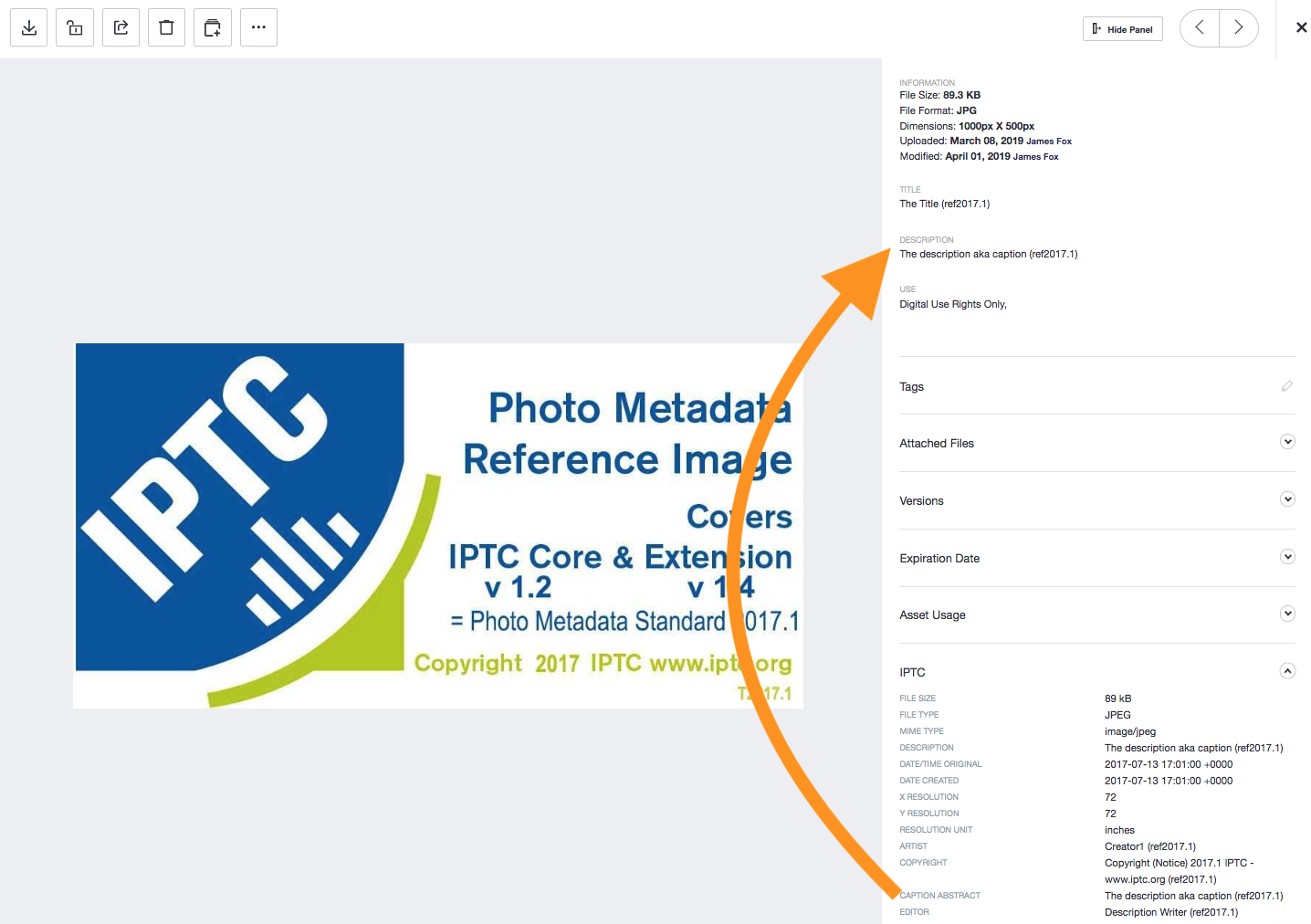Expand the Versions section
Screen dimensions: 1311x924
[1287, 499]
